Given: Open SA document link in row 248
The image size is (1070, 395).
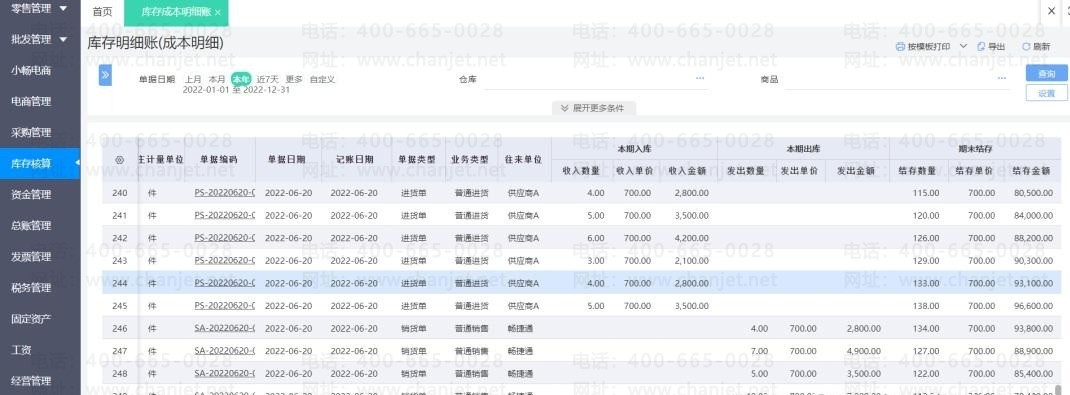Looking at the screenshot, I should [x=225, y=373].
